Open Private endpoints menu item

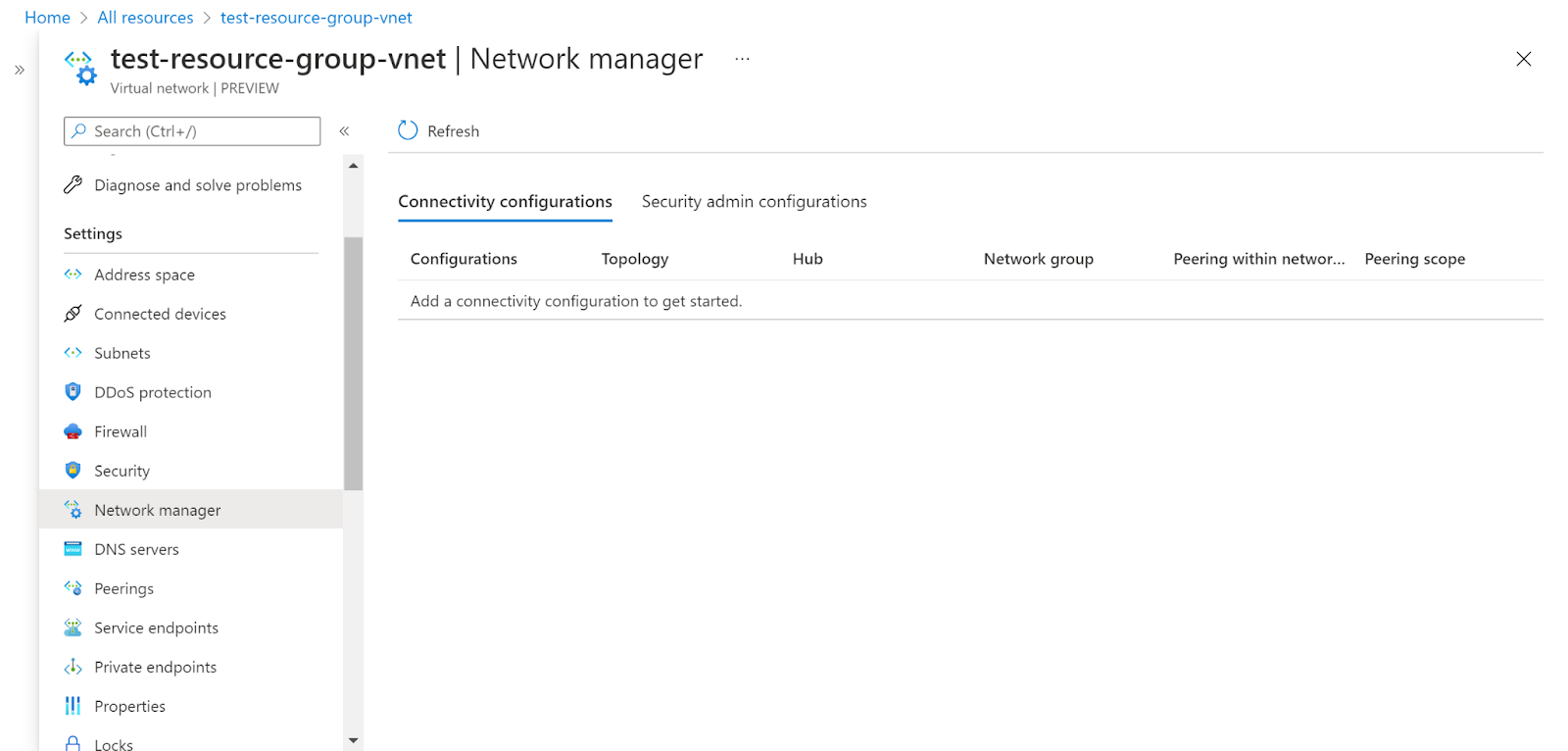[x=155, y=667]
